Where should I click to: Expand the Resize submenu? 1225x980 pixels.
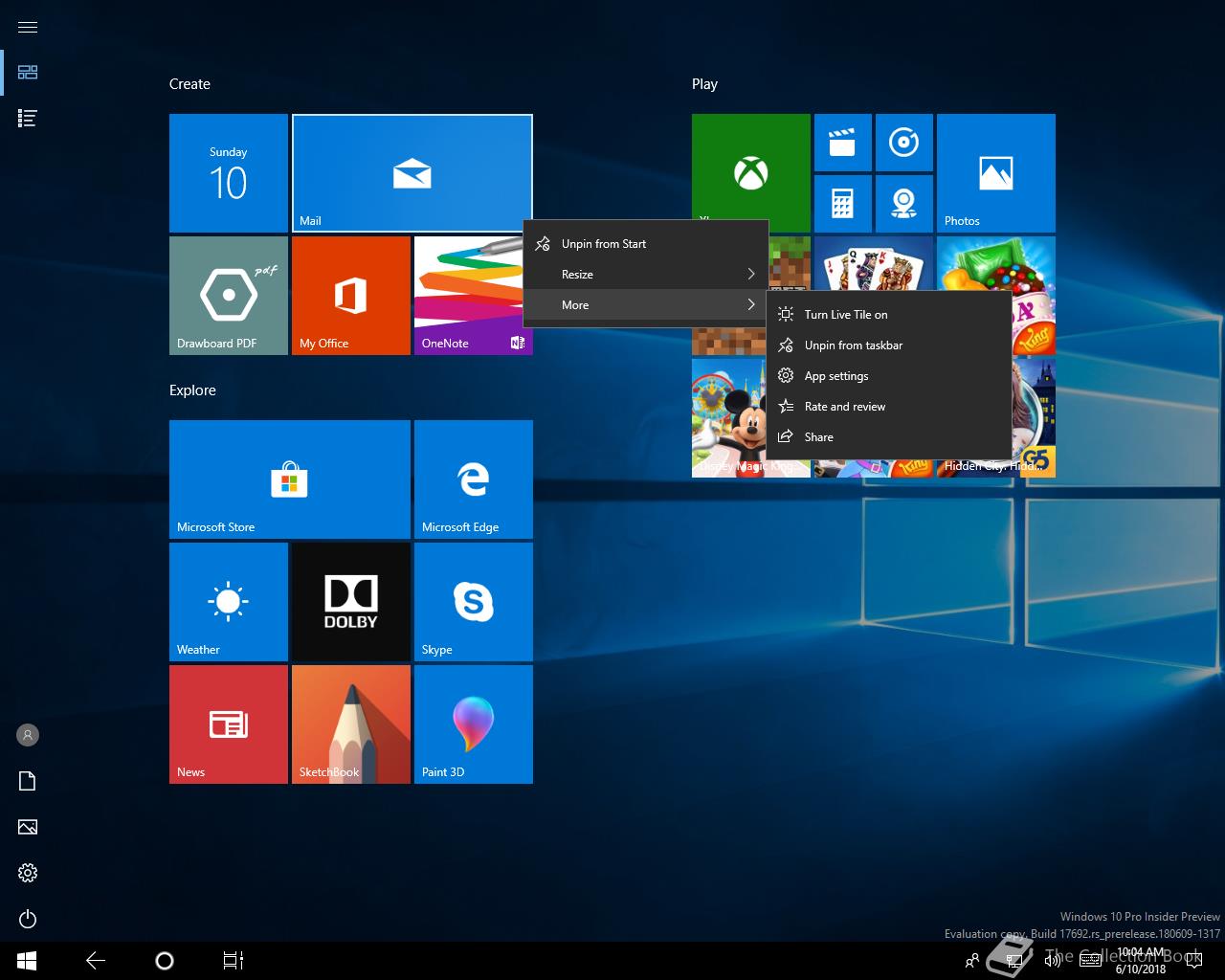pyautogui.click(x=646, y=275)
